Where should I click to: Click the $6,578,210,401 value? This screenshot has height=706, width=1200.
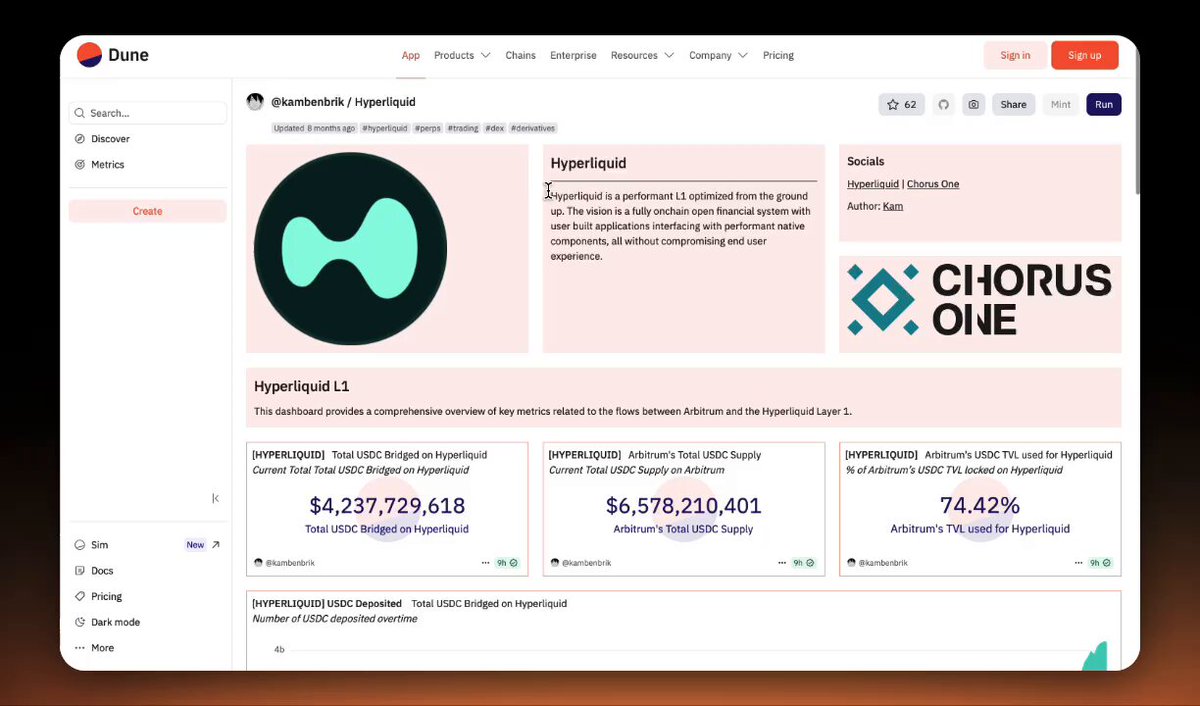point(684,506)
